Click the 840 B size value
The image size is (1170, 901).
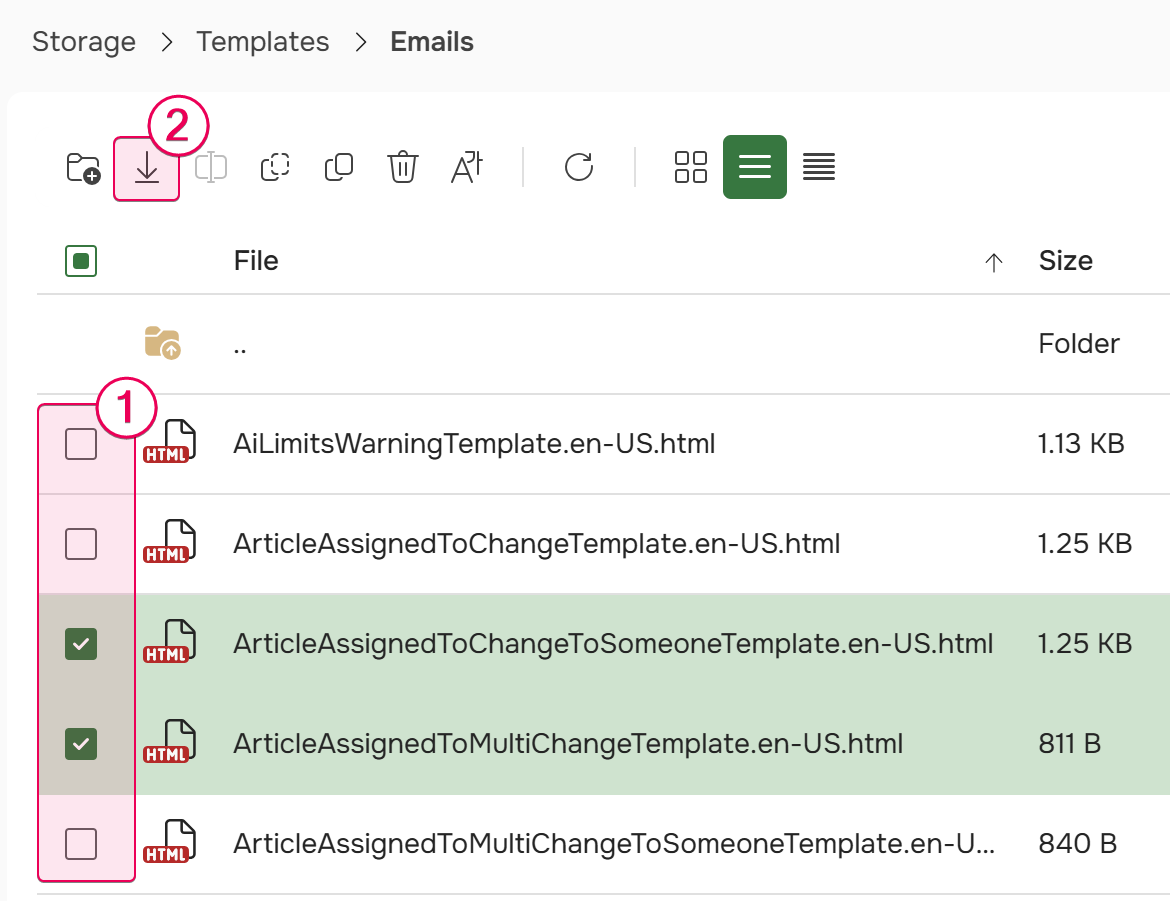click(1077, 844)
